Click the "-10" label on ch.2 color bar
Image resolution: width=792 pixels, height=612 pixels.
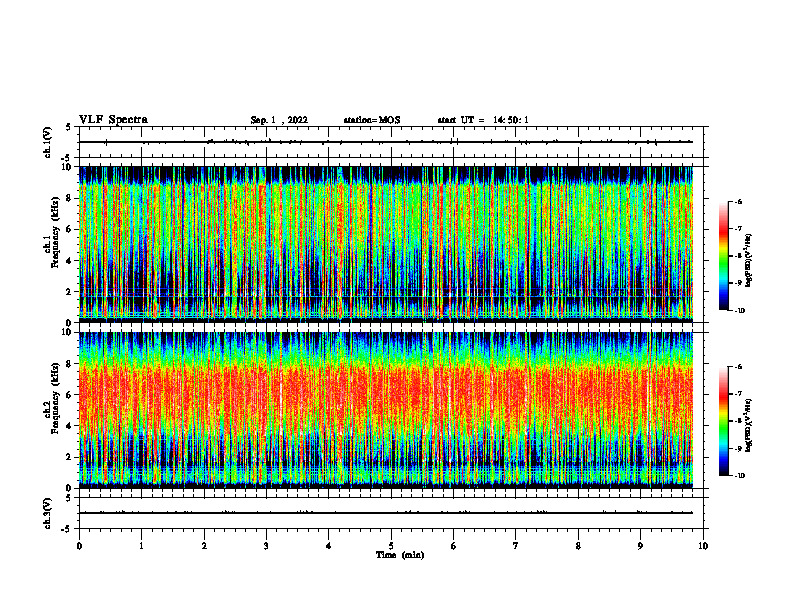pyautogui.click(x=739, y=476)
